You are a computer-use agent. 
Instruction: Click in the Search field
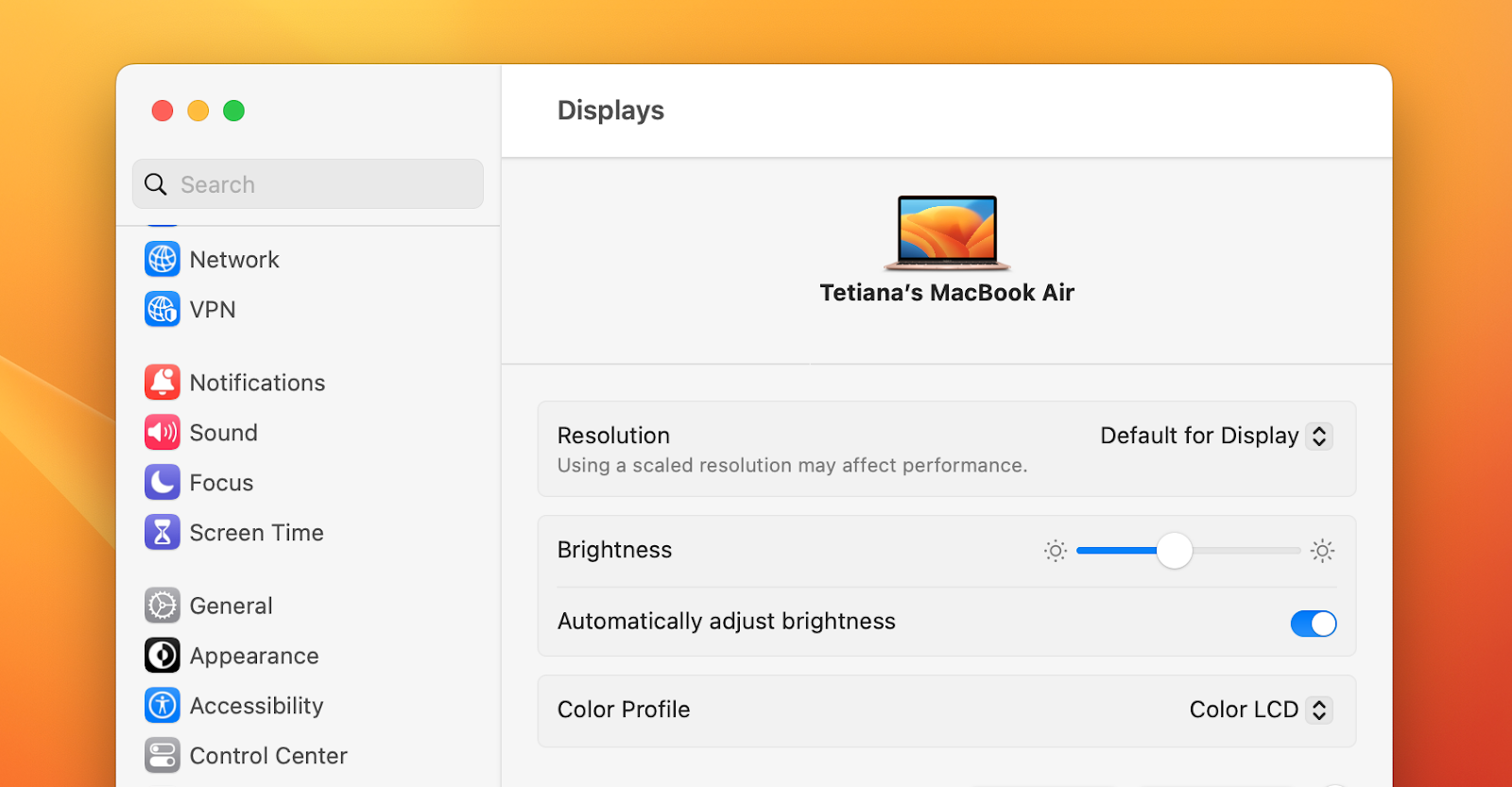[x=308, y=184]
